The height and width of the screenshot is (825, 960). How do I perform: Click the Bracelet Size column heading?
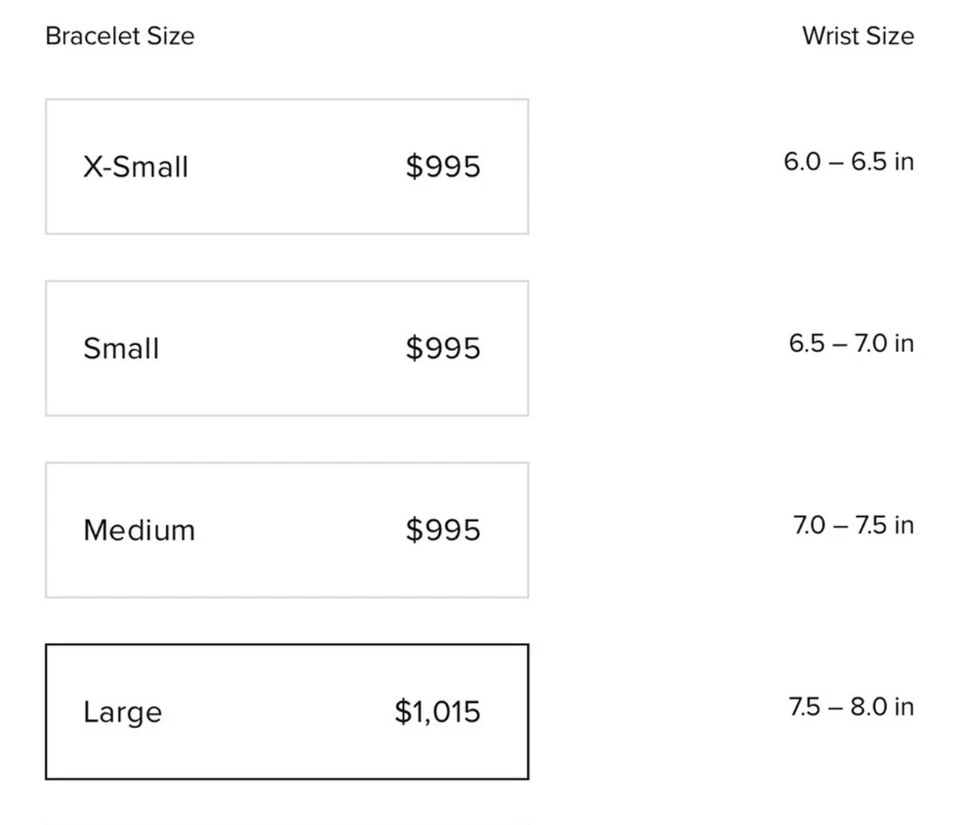click(x=120, y=36)
